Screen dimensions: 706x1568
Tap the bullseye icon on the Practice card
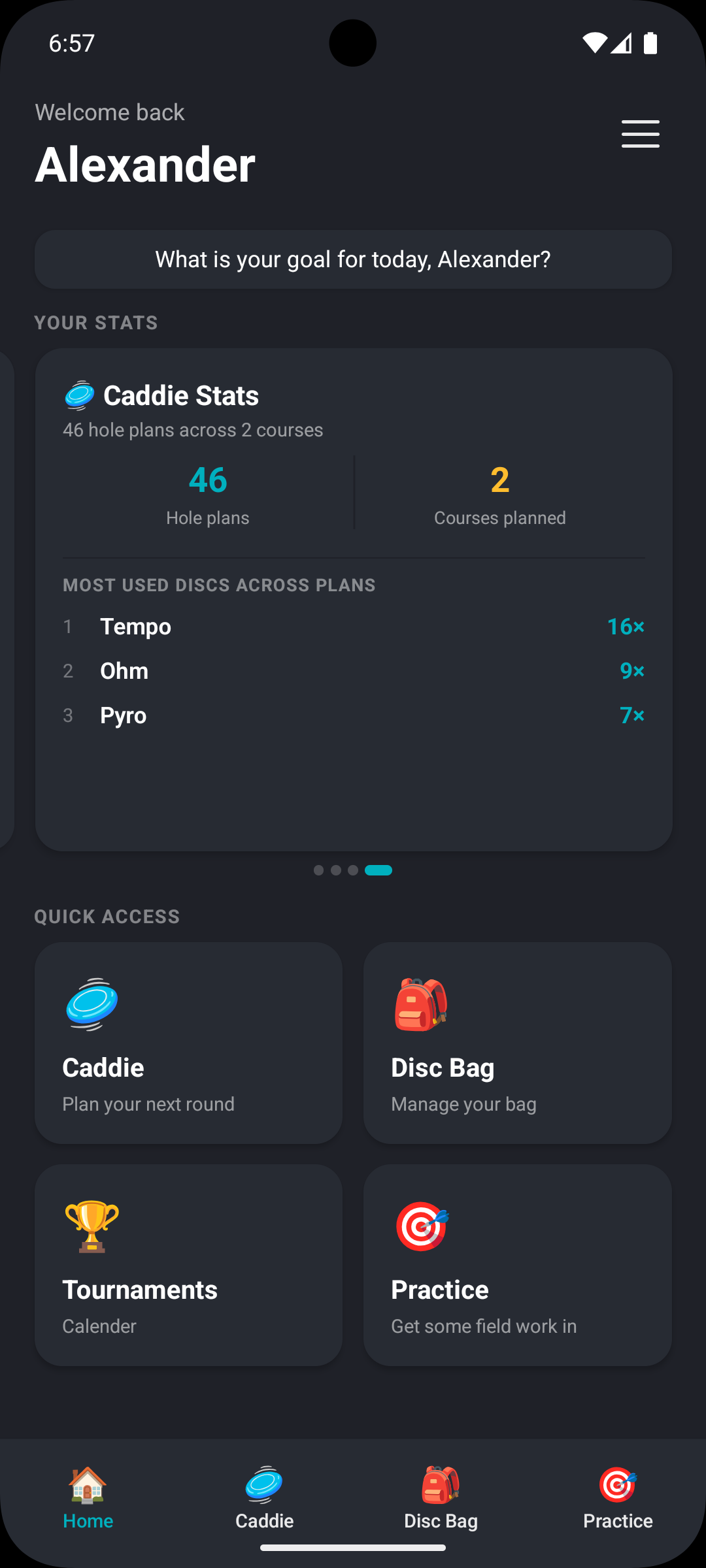[420, 1226]
